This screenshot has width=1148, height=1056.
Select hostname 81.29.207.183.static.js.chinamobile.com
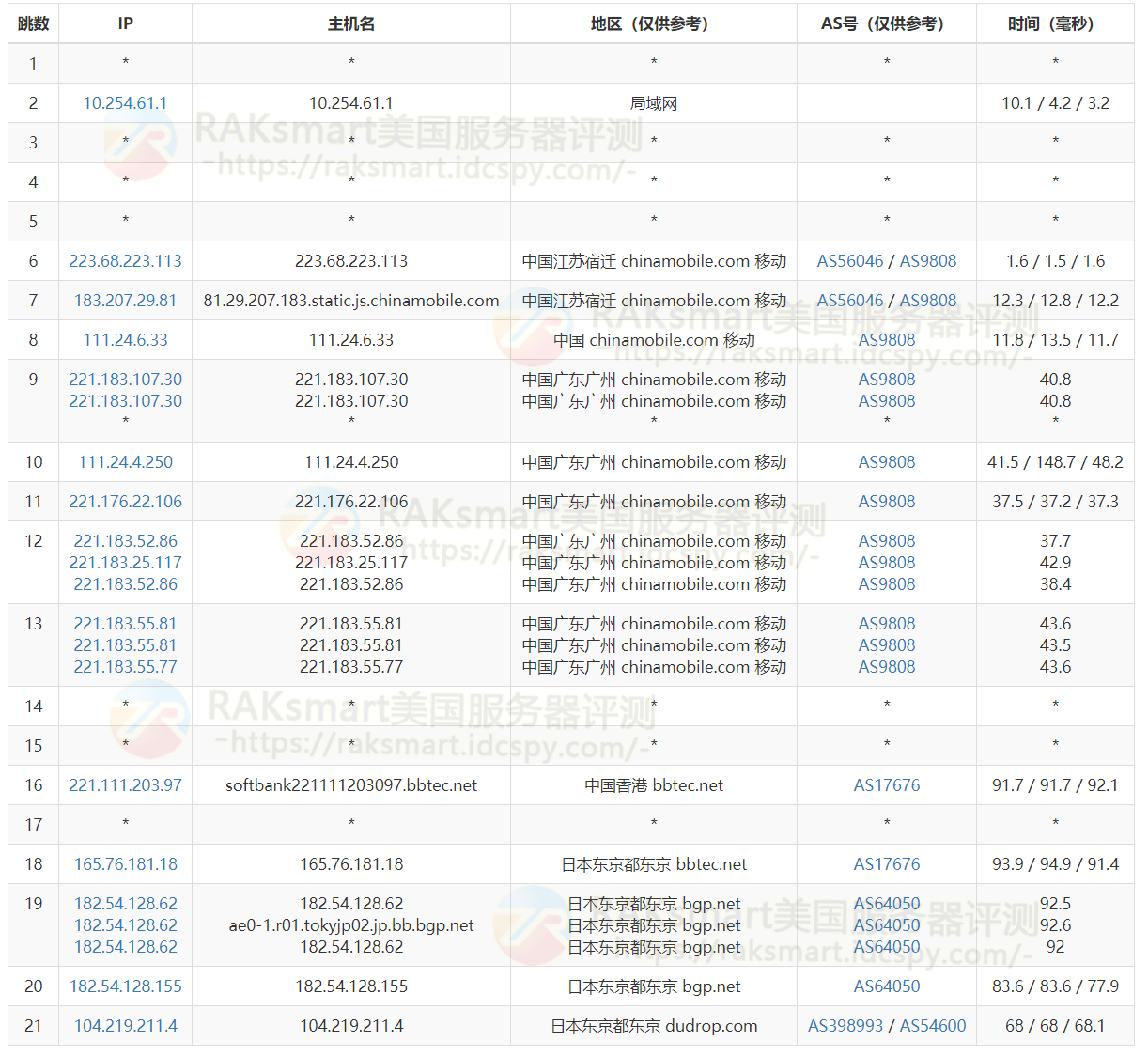351,301
